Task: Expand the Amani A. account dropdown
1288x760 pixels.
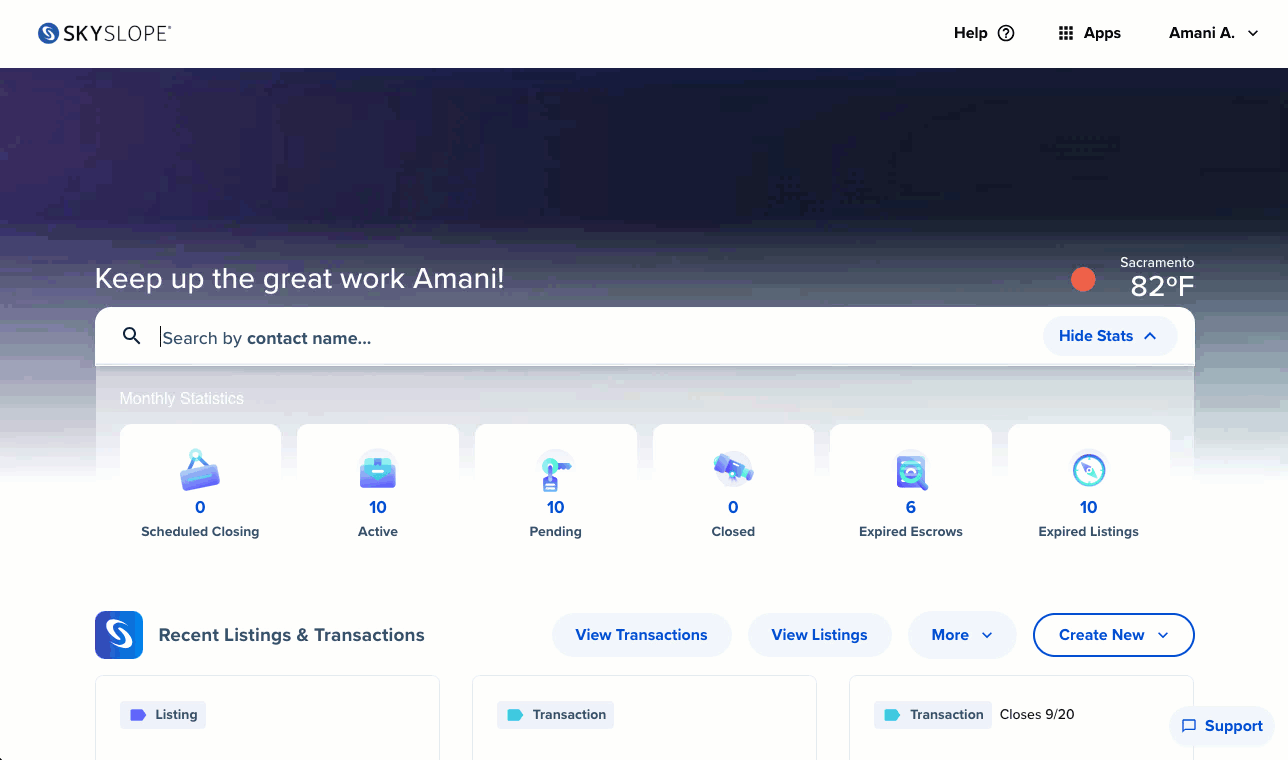Action: coord(1213,33)
